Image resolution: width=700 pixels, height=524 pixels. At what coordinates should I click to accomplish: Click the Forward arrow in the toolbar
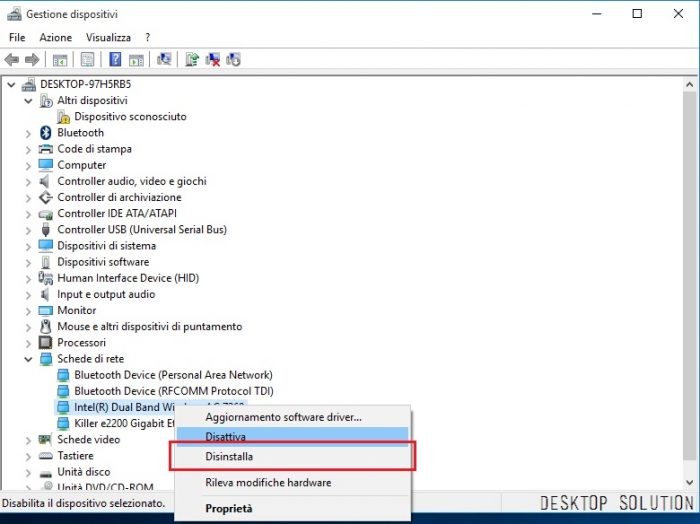pos(32,59)
